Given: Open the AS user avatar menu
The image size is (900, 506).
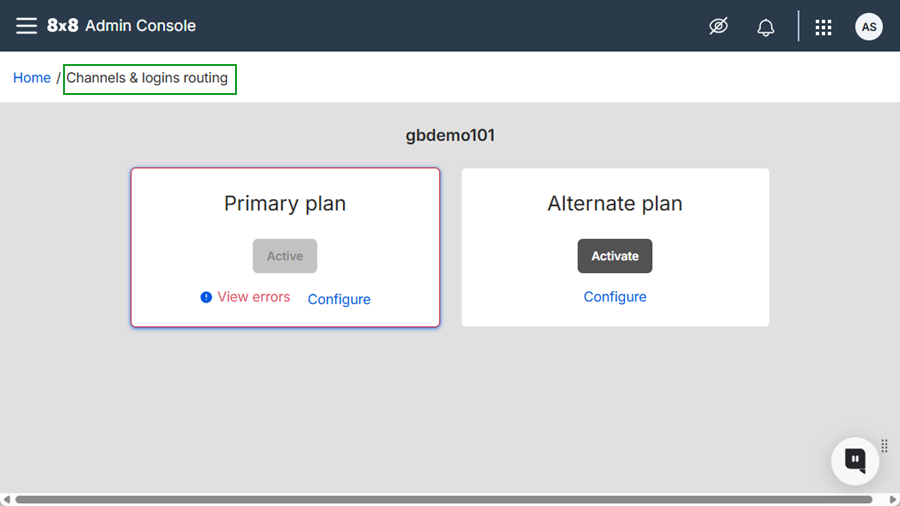Looking at the screenshot, I should 869,27.
